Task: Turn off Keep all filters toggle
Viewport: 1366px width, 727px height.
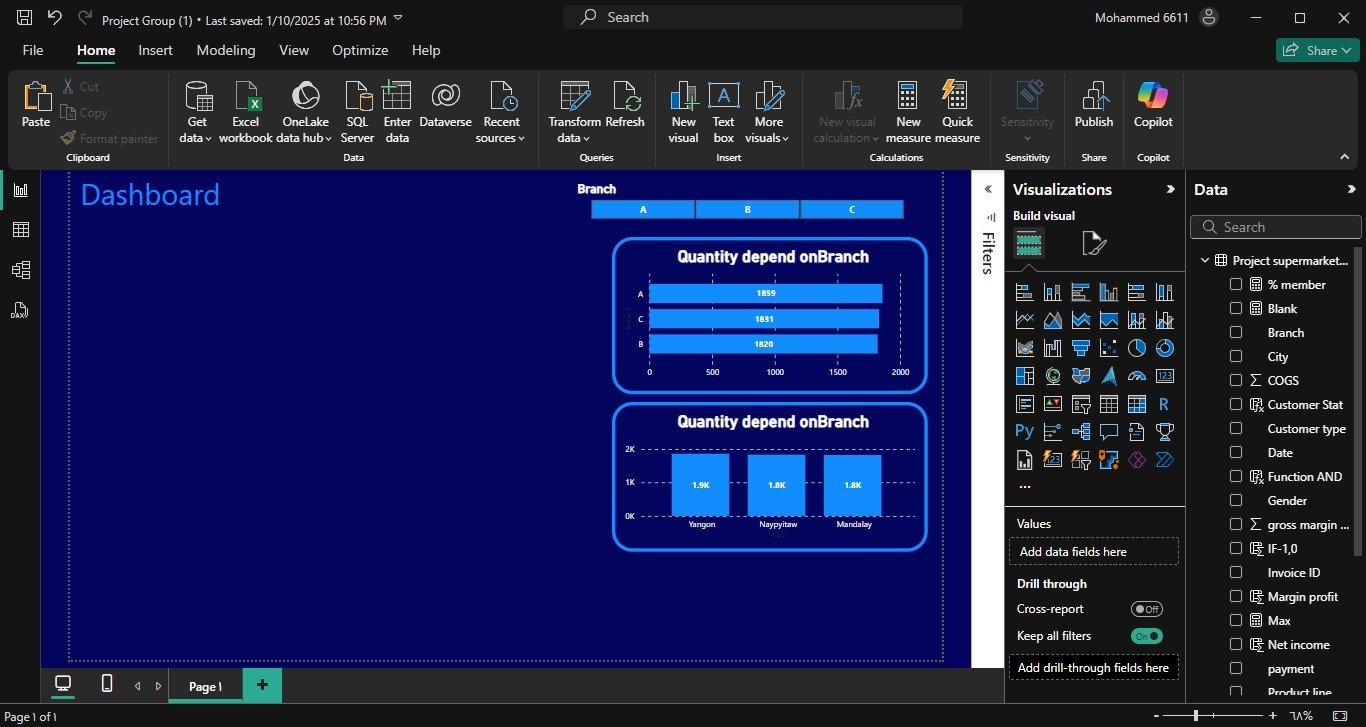Action: (x=1146, y=636)
